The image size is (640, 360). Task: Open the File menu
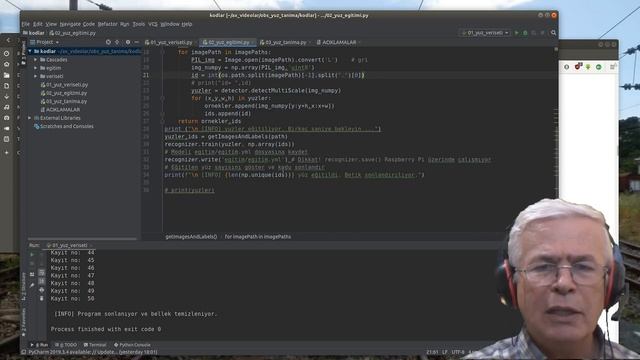tap(26, 24)
